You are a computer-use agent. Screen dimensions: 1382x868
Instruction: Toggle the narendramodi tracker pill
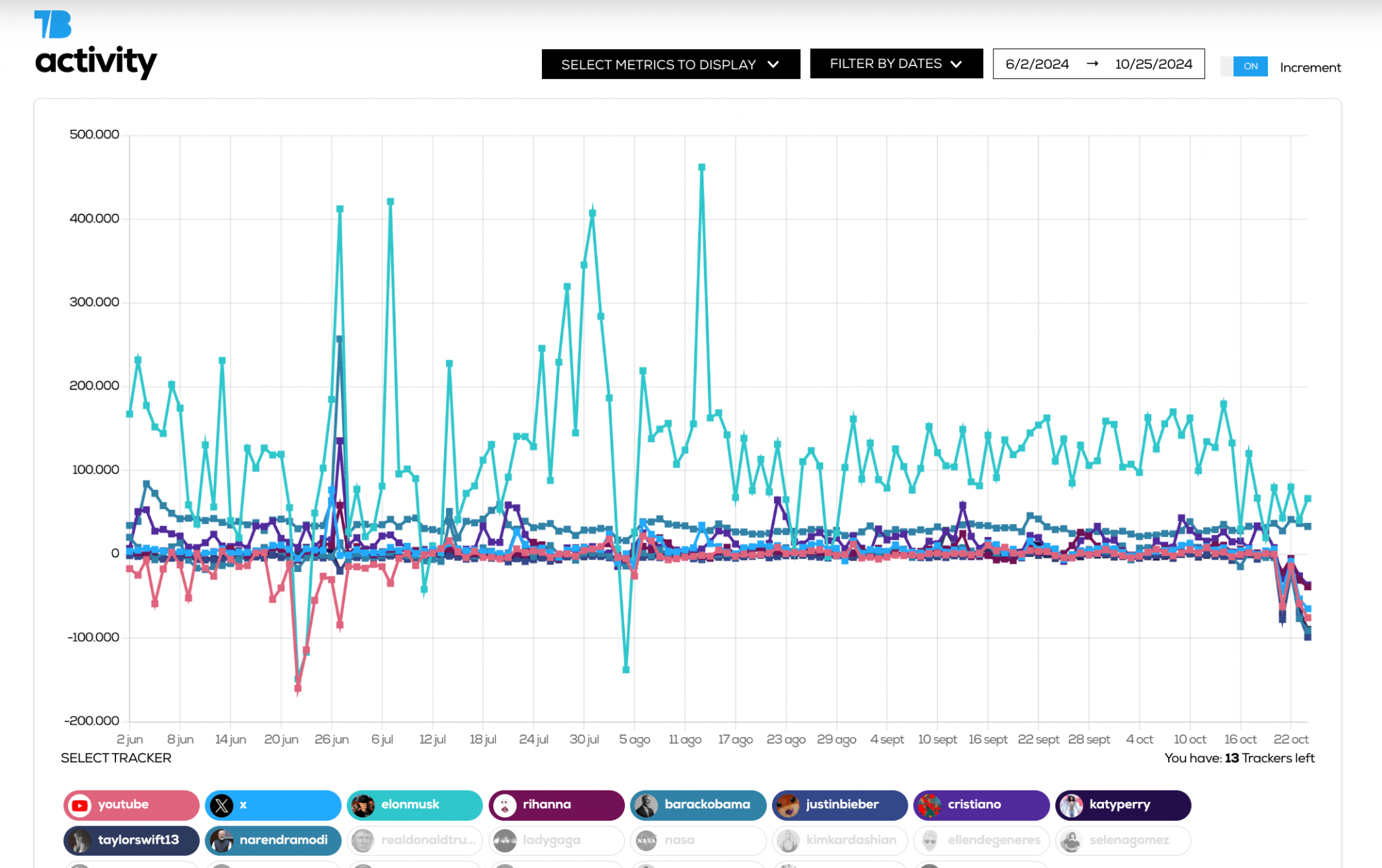tap(273, 840)
